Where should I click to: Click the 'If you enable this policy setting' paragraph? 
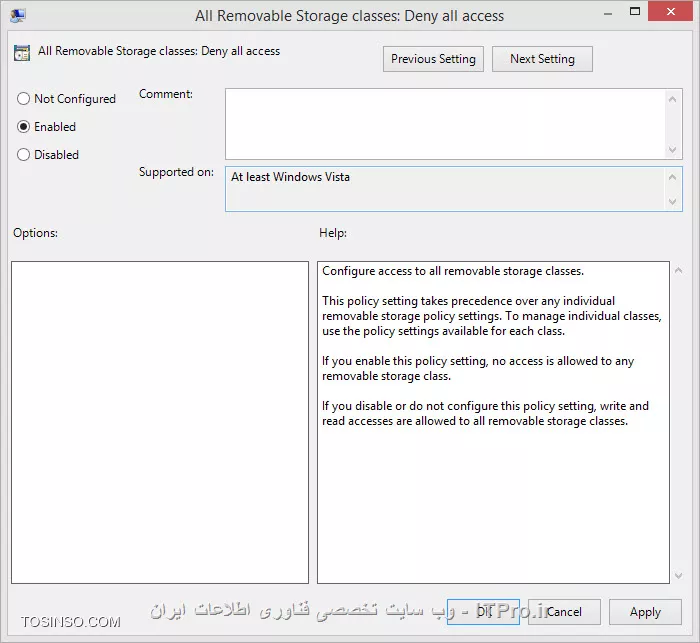[478, 368]
